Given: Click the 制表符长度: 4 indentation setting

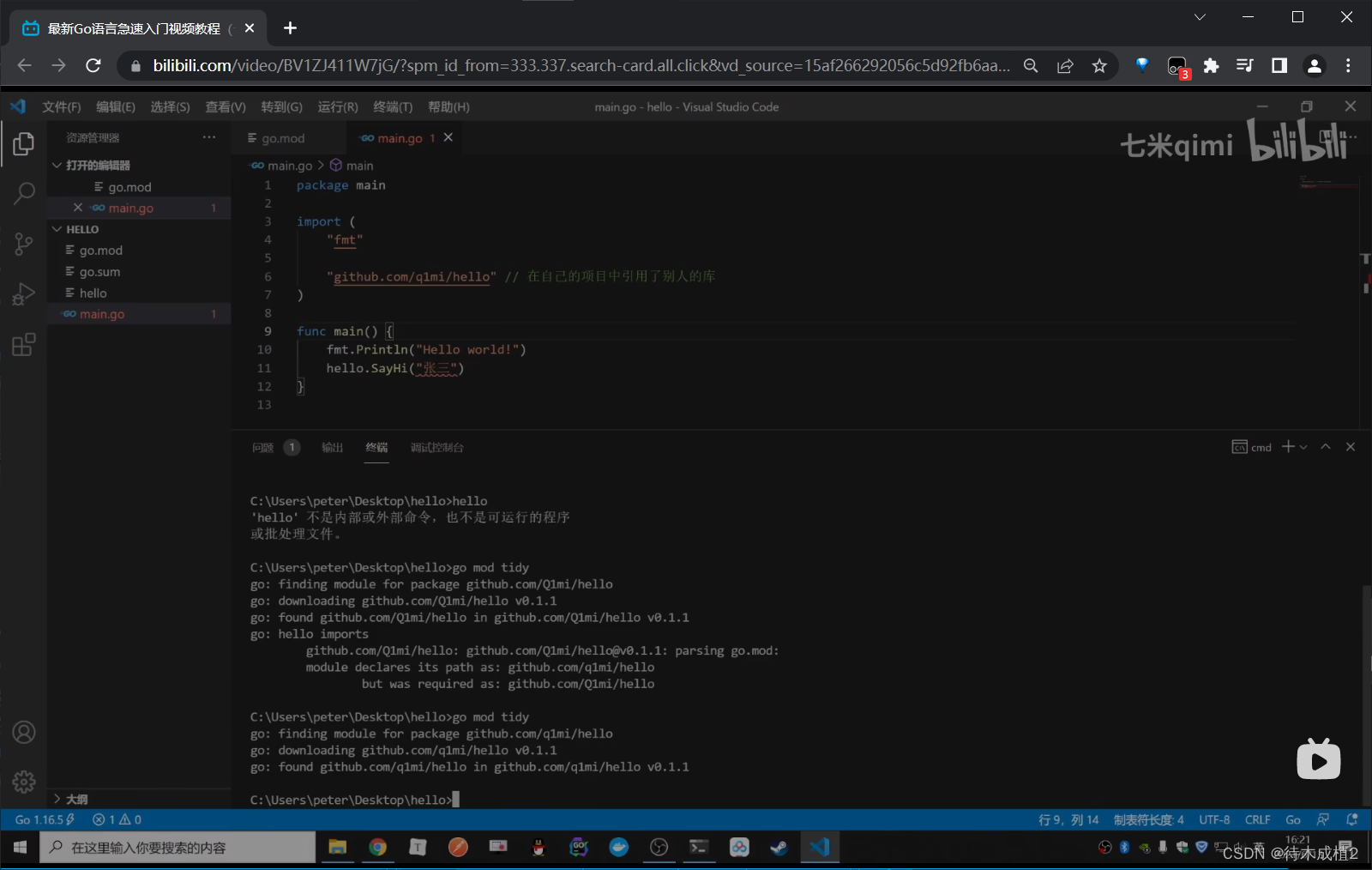Looking at the screenshot, I should [1148, 819].
